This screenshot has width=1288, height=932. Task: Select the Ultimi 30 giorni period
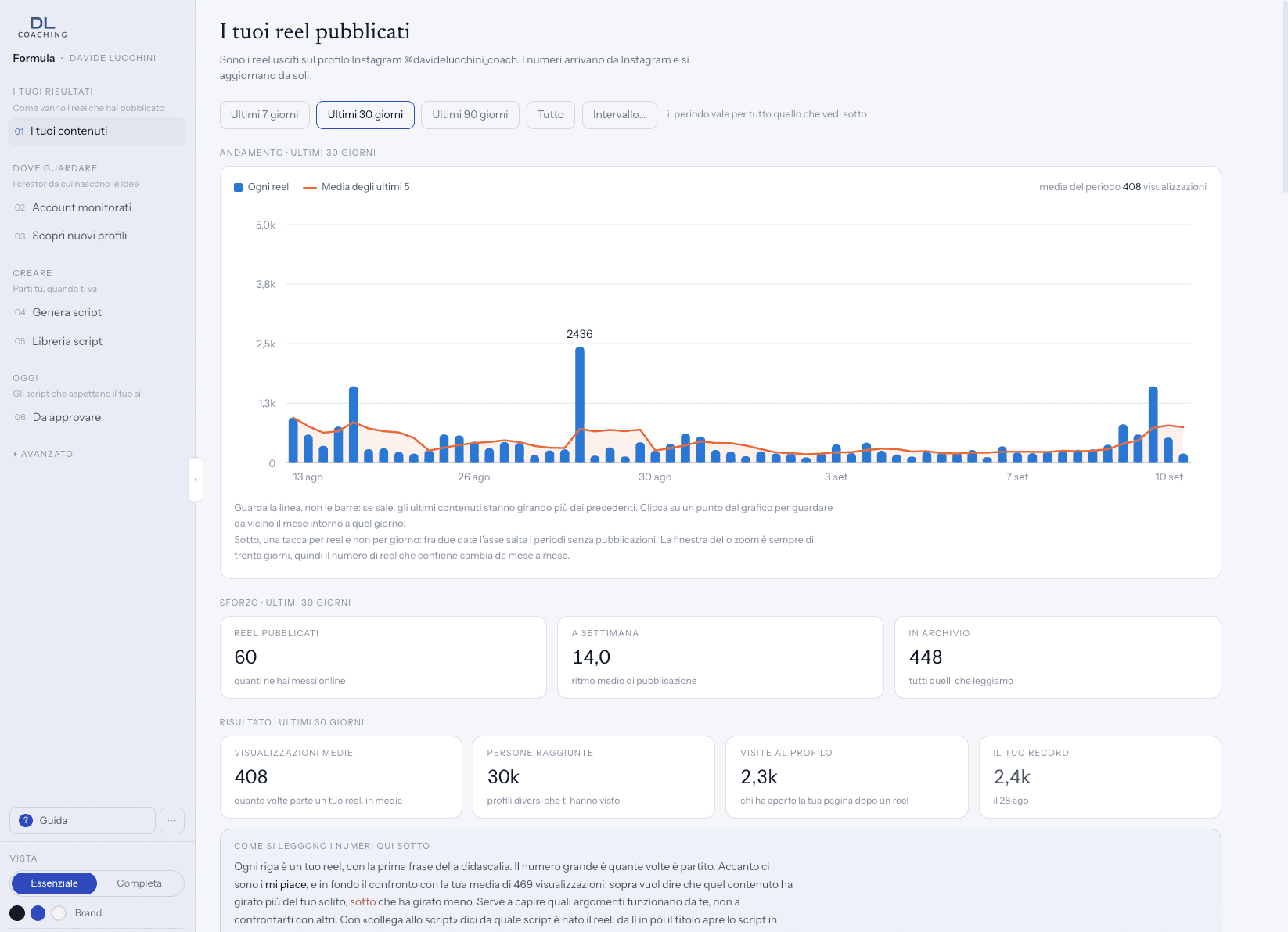point(365,115)
